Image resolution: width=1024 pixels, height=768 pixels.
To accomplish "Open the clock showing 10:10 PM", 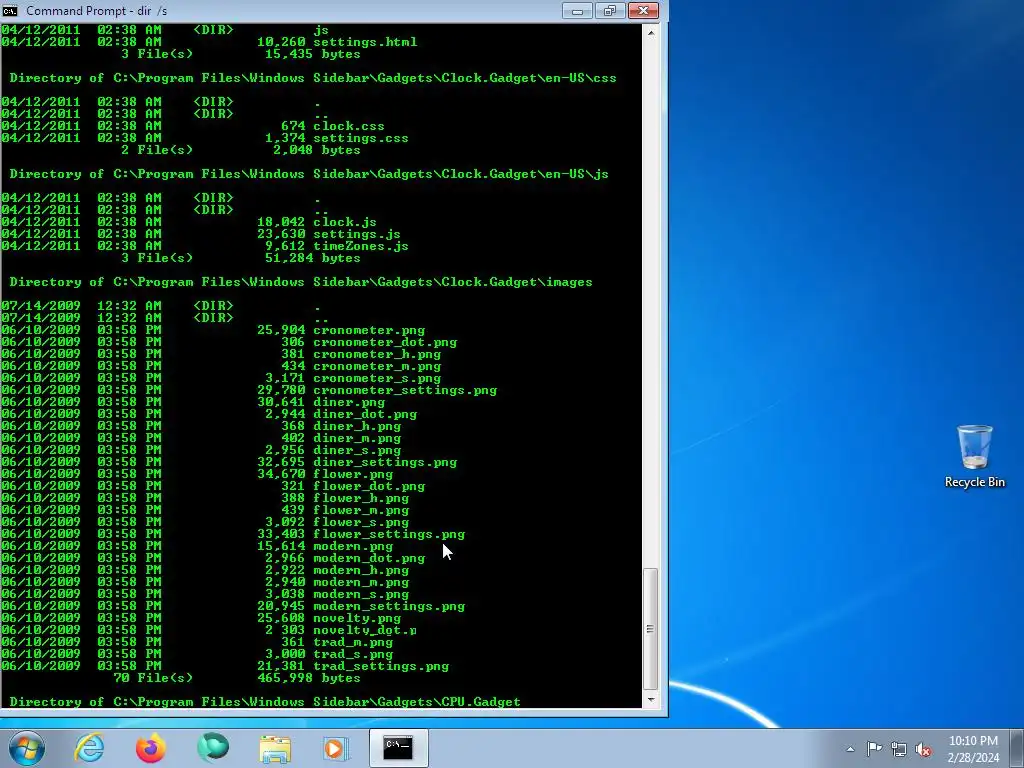I will tap(973, 748).
